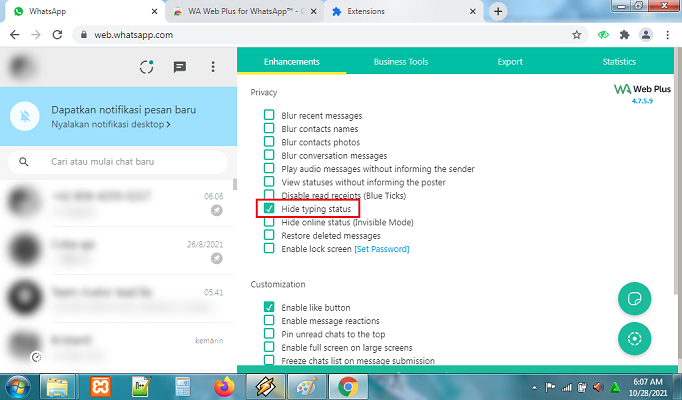This screenshot has width=682, height=400.
Task: Launch XAMPP from taskbar
Action: click(x=100, y=387)
